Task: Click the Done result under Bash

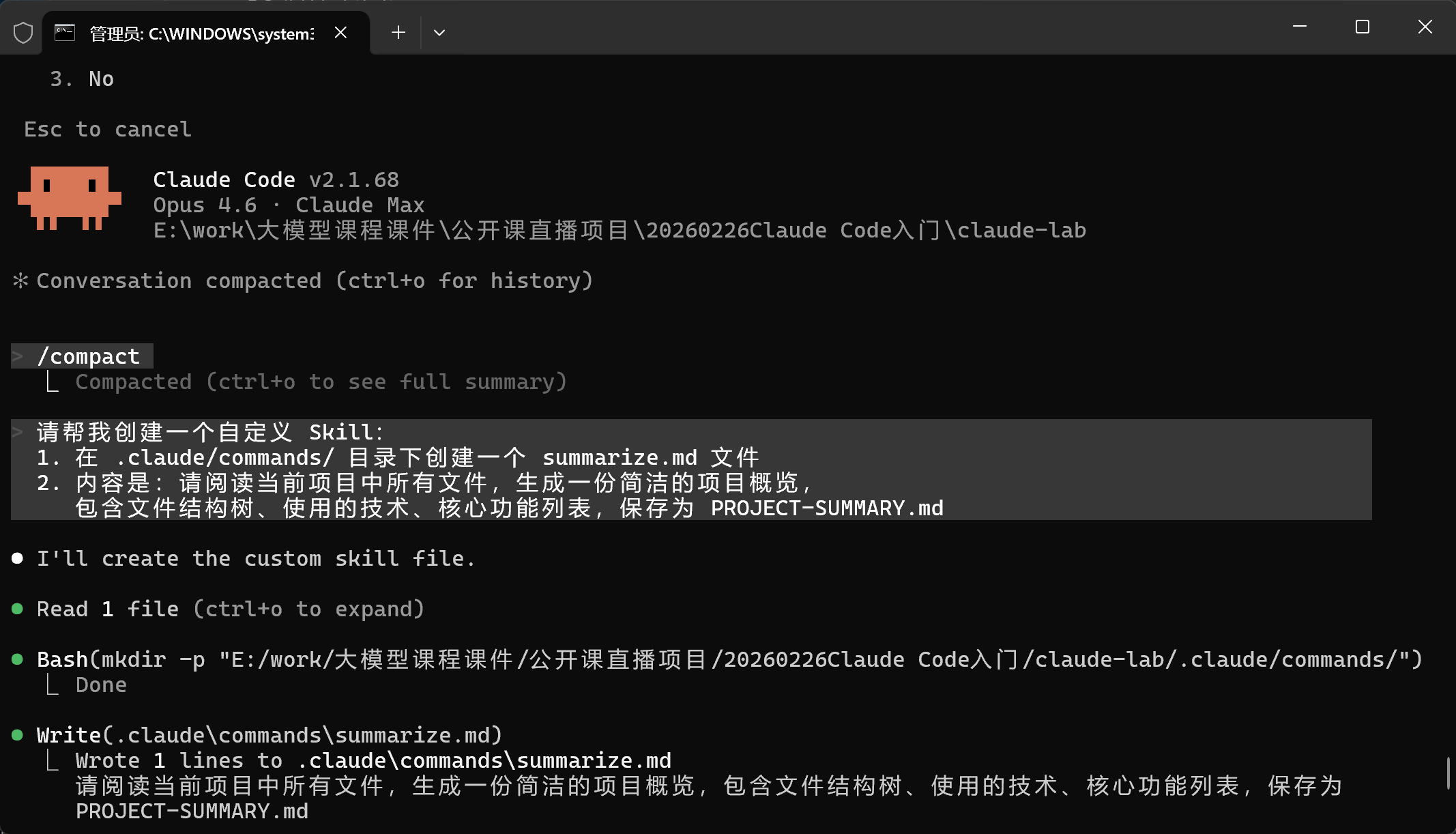Action: (x=101, y=685)
